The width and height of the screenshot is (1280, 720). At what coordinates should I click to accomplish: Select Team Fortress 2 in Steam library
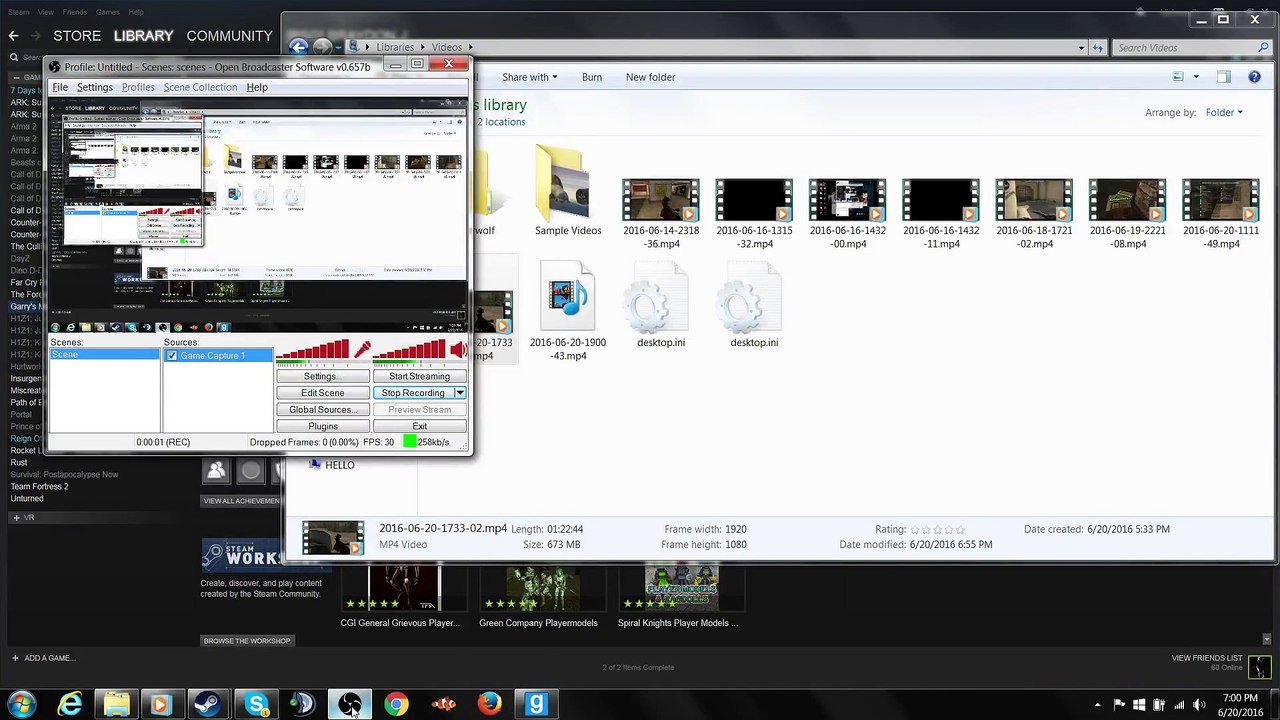point(40,487)
